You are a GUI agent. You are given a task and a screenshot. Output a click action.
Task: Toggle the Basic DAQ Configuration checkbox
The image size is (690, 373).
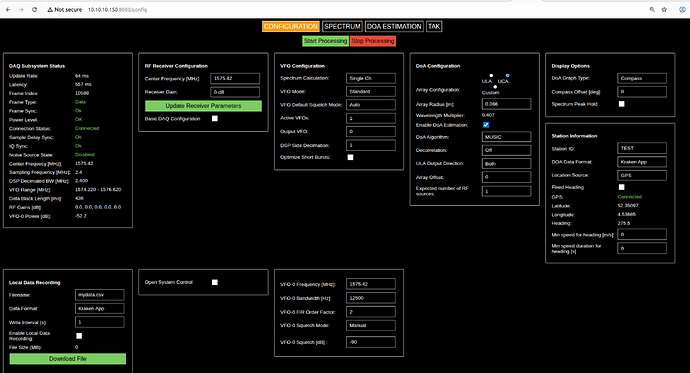pyautogui.click(x=215, y=118)
